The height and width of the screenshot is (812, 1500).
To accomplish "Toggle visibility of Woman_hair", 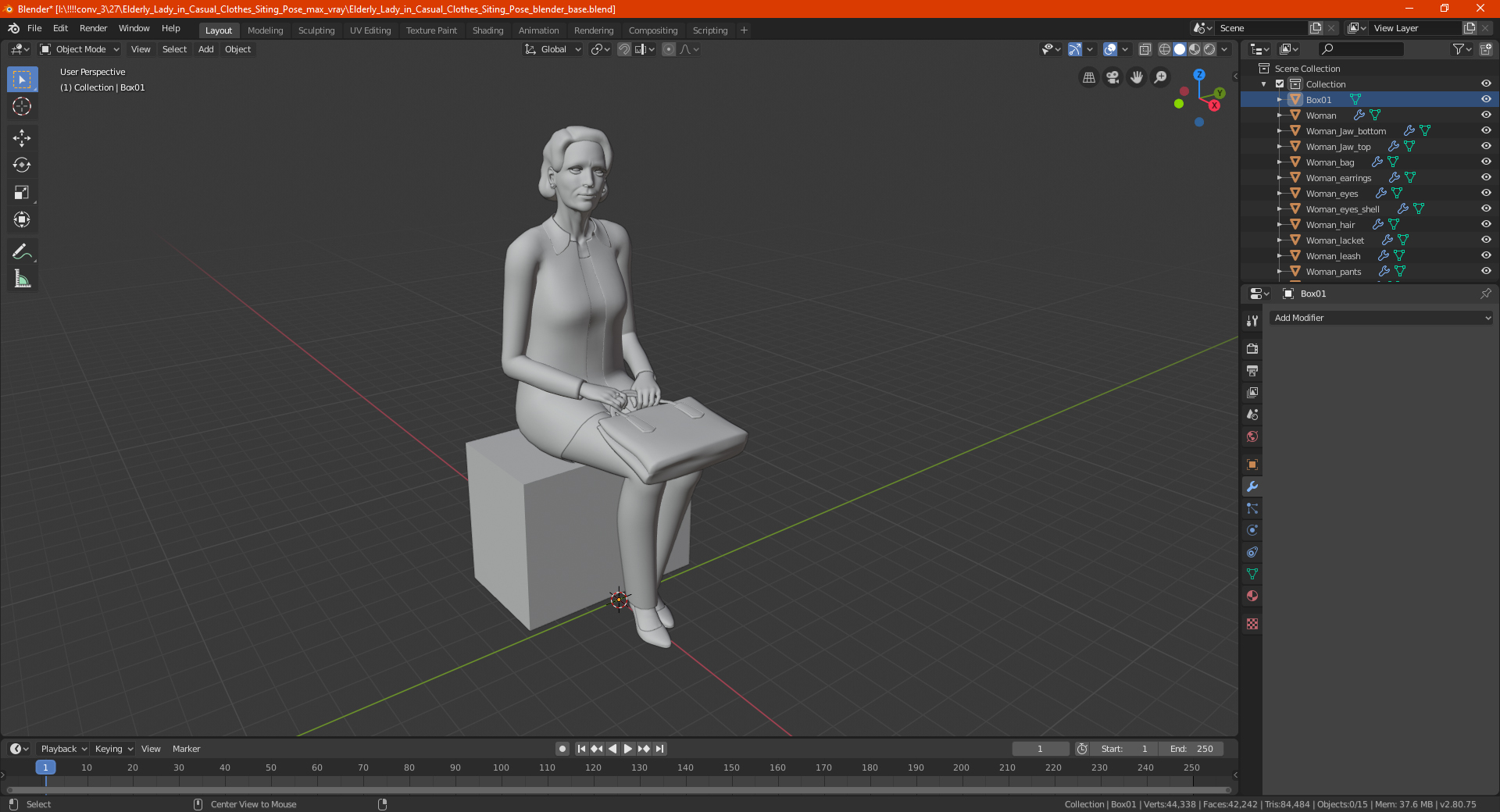I will tap(1486, 224).
